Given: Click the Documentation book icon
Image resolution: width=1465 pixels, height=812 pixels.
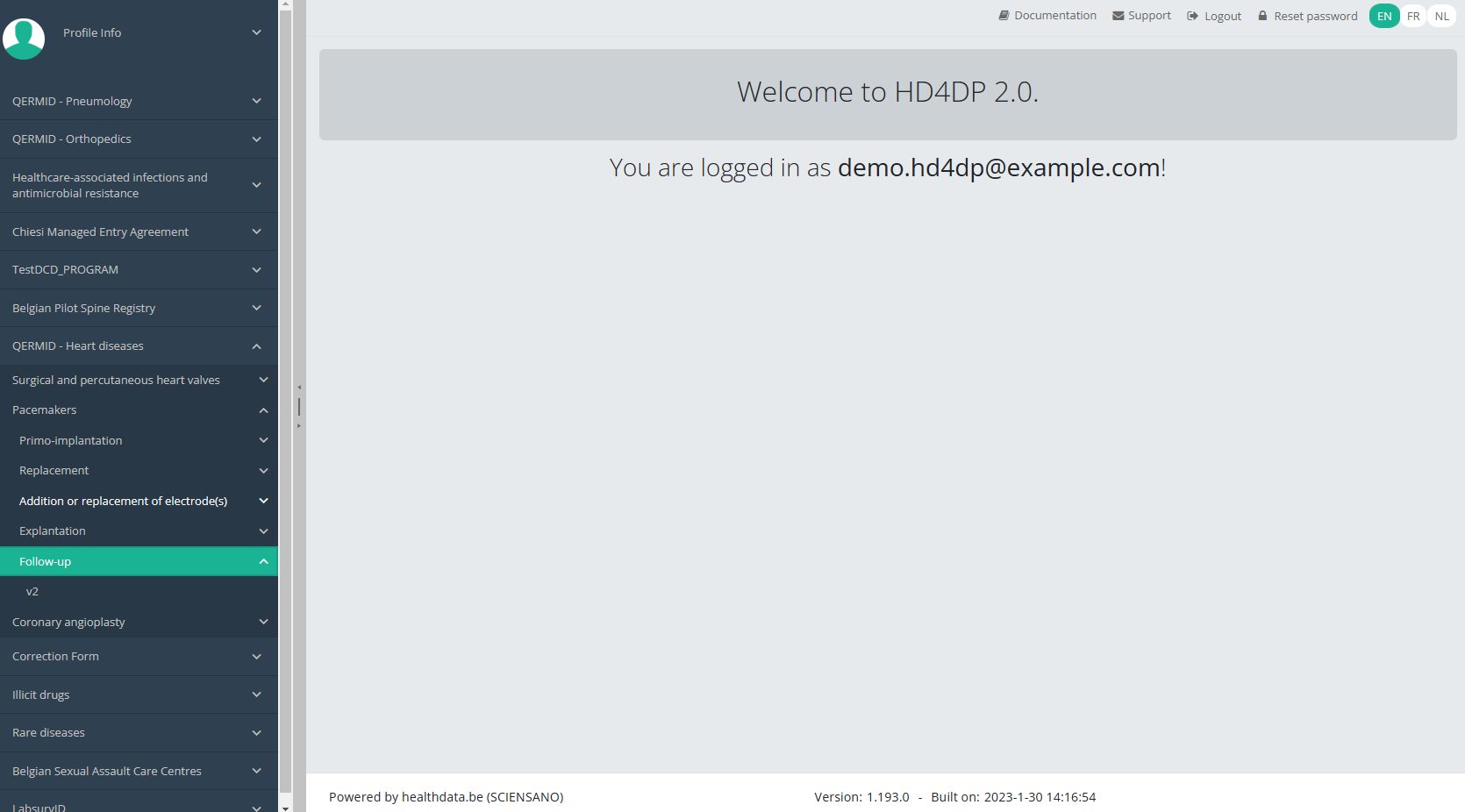Looking at the screenshot, I should [1004, 16].
